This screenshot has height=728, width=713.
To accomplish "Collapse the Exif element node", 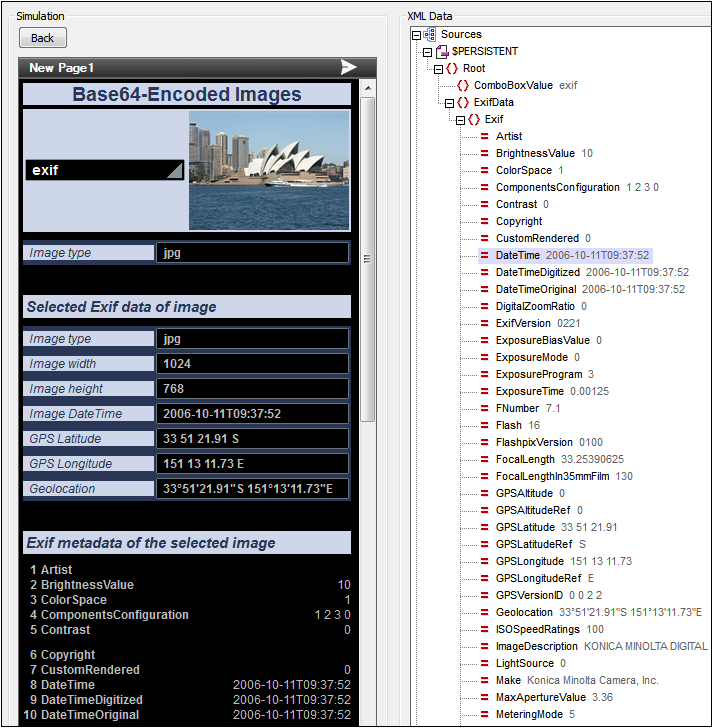I will (461, 119).
